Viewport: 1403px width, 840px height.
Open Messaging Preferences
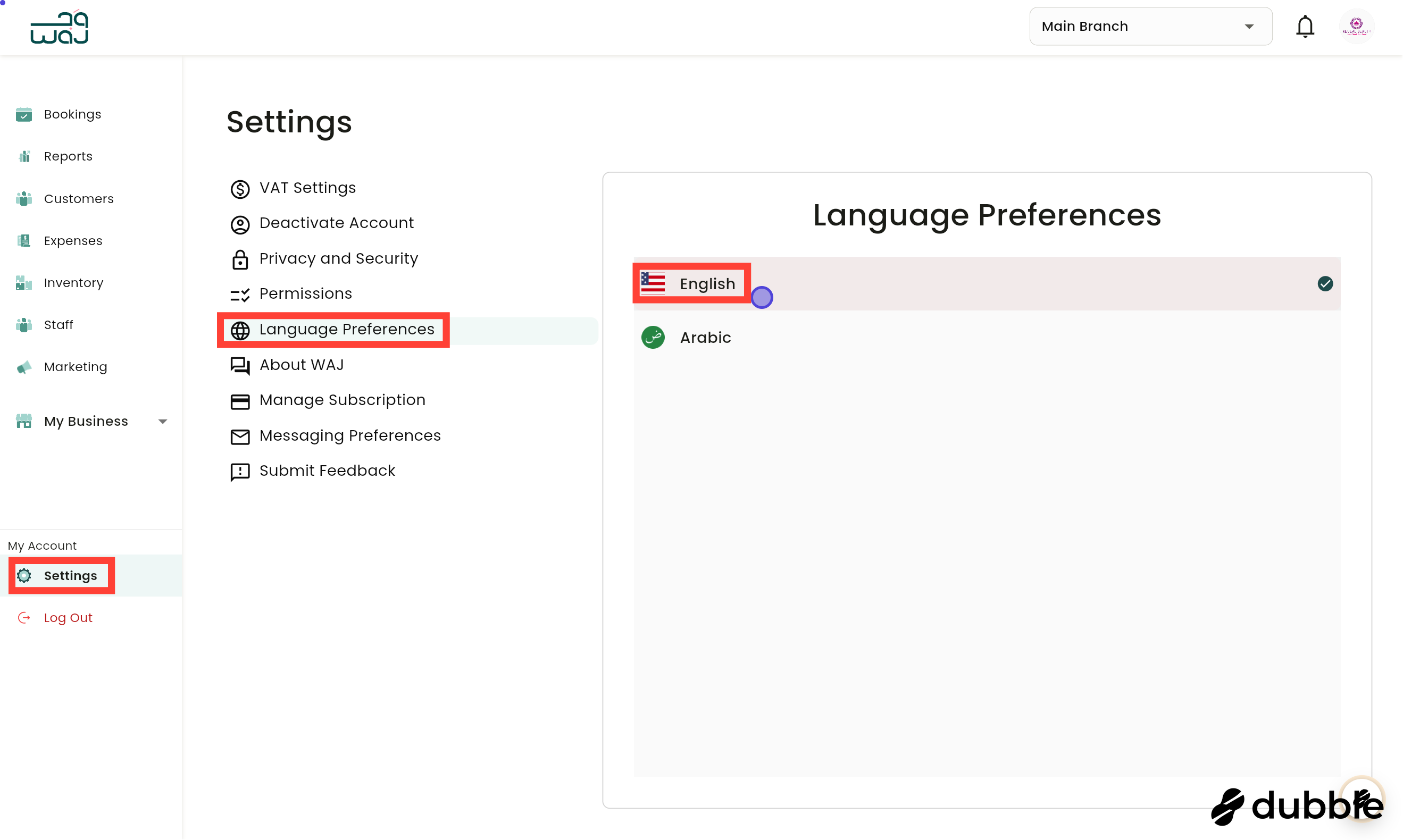point(350,435)
